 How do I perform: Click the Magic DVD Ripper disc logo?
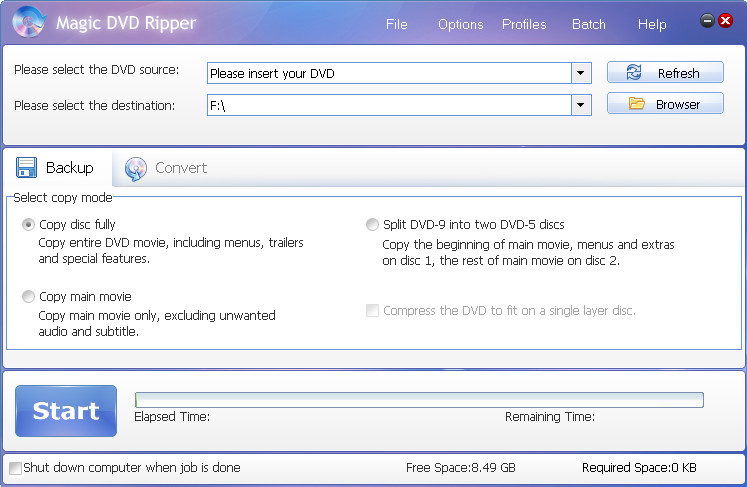(29, 22)
